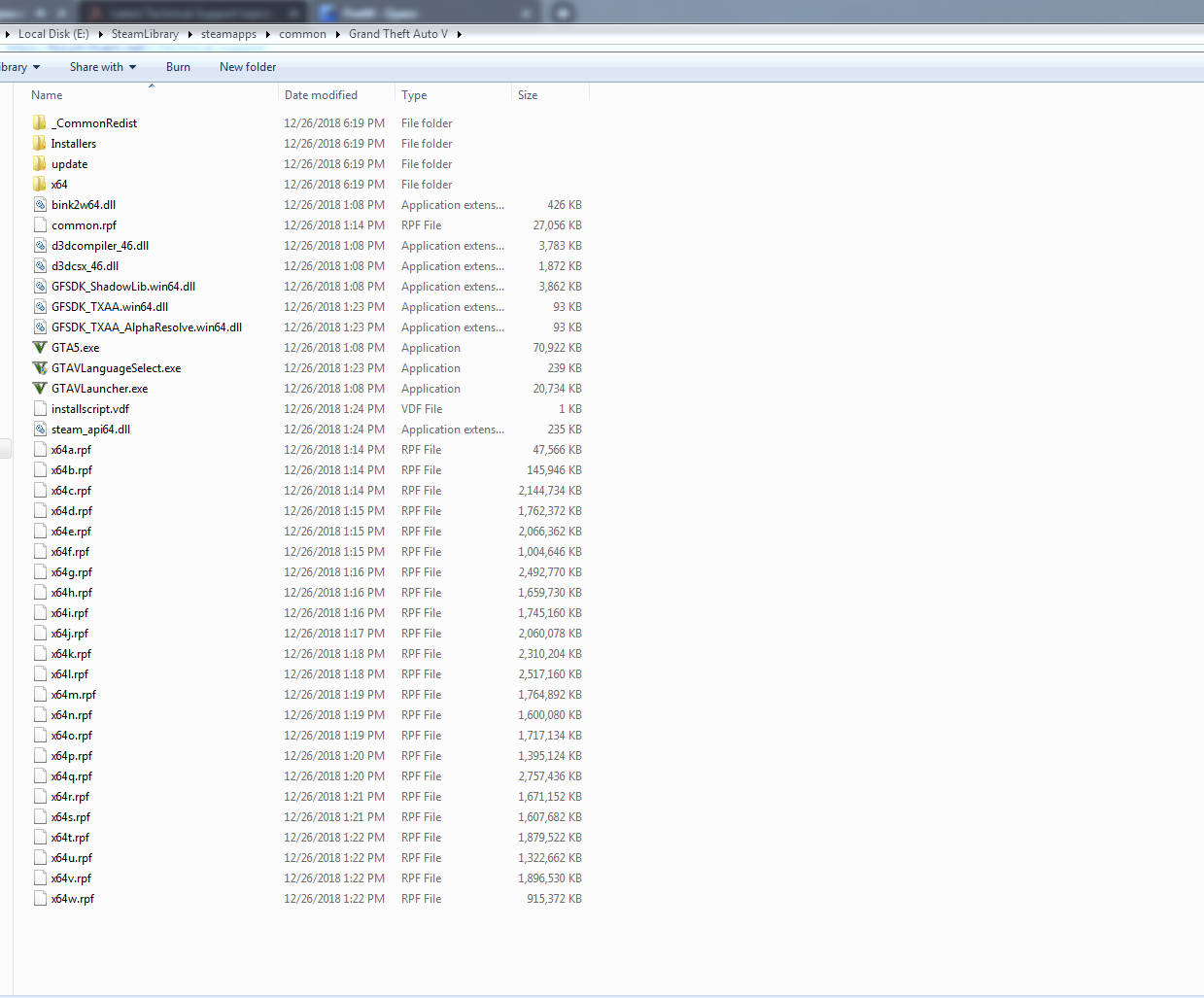The height and width of the screenshot is (998, 1204).
Task: Click the x64w.rpf file icon
Action: pos(40,898)
